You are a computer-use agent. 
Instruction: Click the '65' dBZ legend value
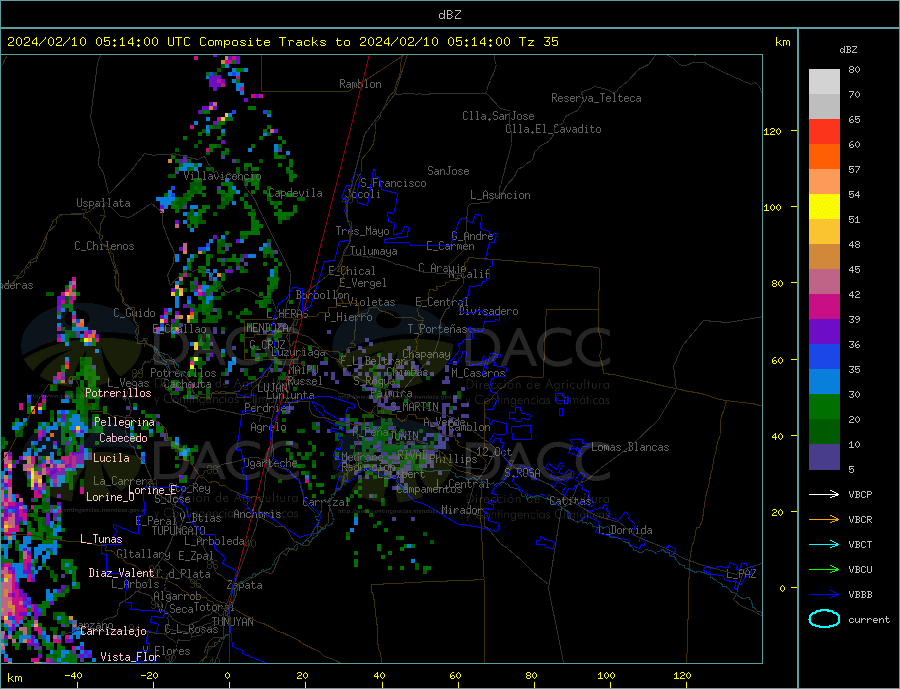tap(854, 119)
